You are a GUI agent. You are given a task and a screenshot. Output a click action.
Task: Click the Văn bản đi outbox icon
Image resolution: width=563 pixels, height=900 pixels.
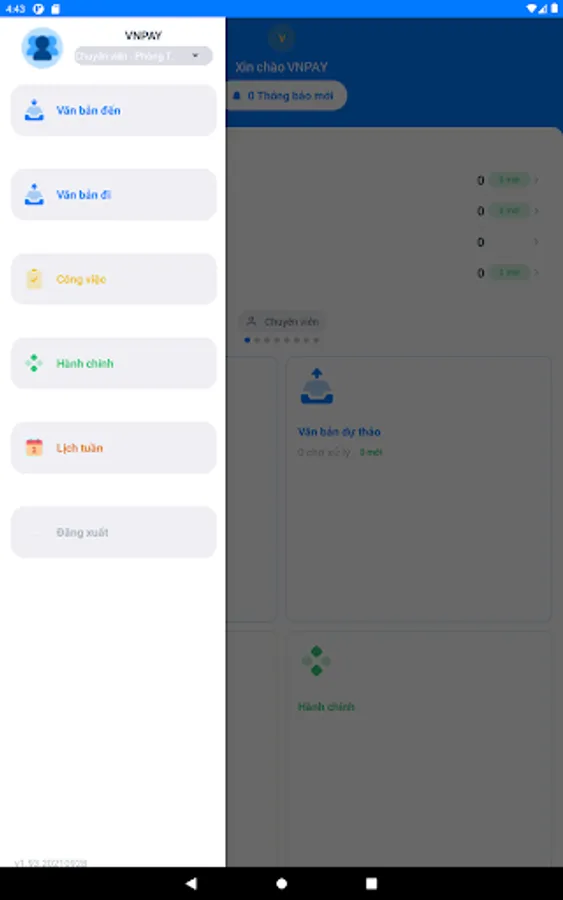(34, 195)
